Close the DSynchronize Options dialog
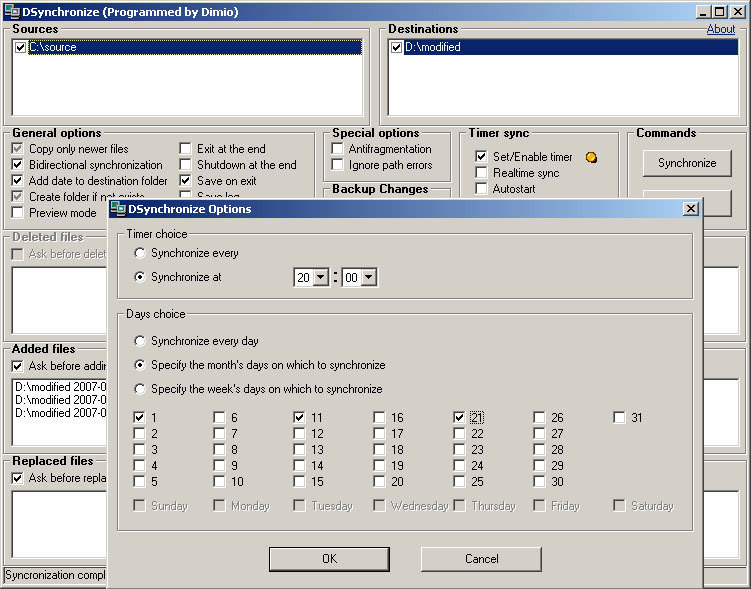 tap(690, 209)
